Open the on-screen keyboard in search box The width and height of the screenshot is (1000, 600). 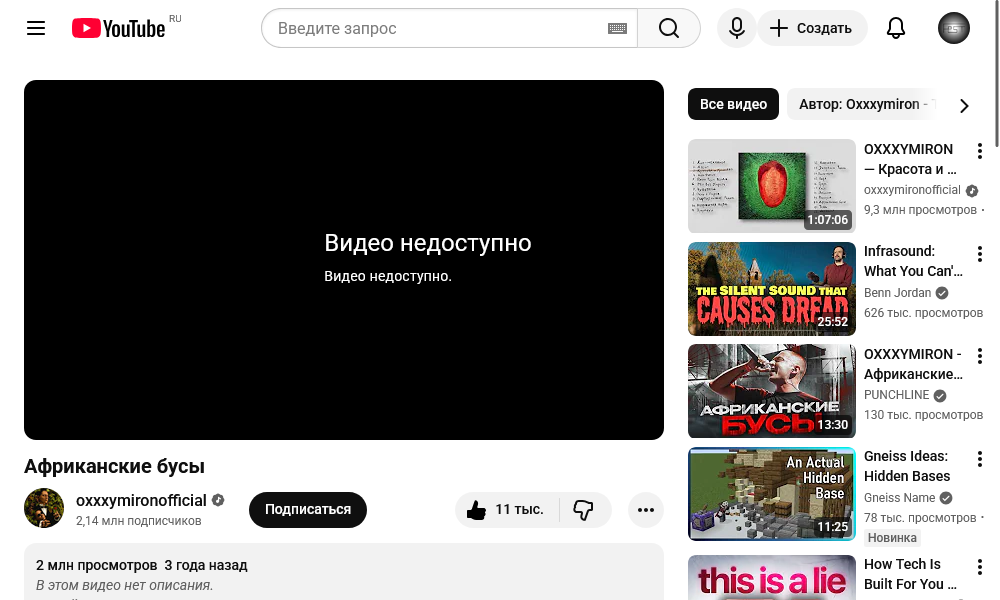click(617, 28)
